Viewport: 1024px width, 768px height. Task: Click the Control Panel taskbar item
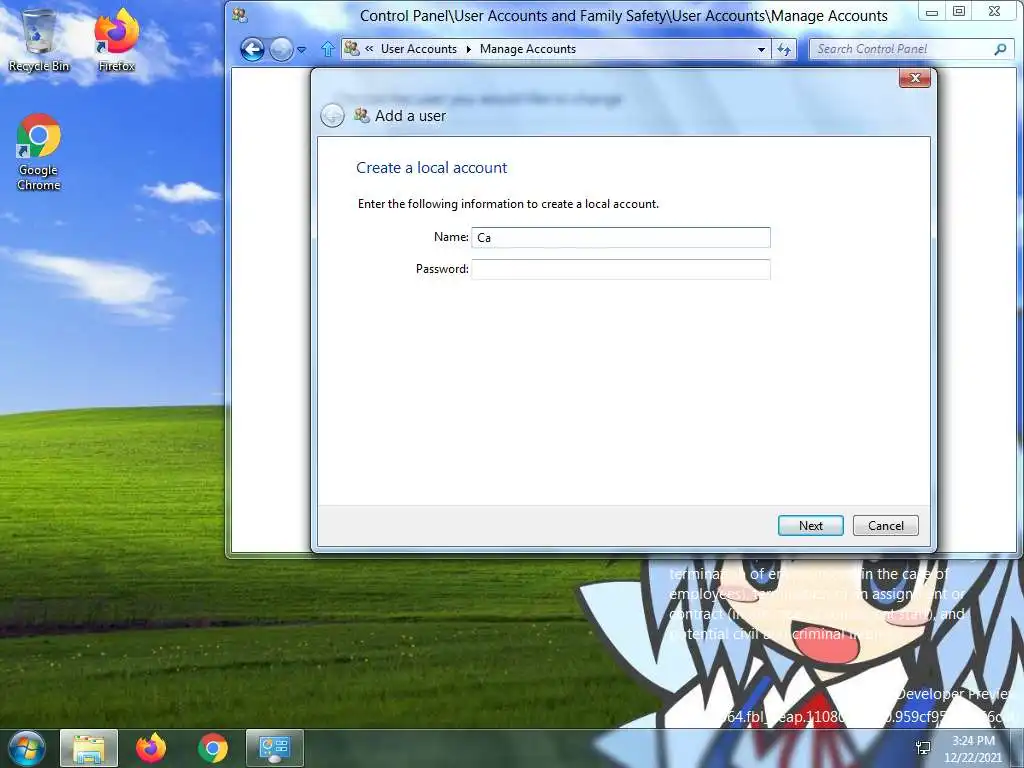point(274,748)
